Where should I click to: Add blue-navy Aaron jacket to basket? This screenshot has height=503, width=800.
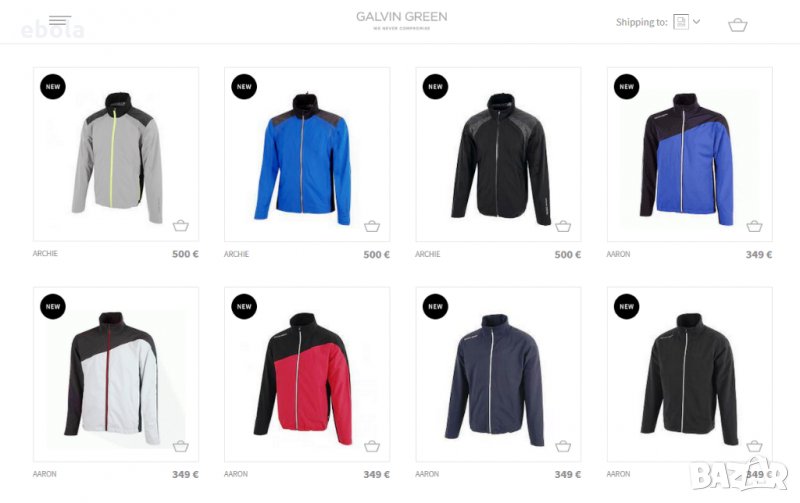coord(755,226)
